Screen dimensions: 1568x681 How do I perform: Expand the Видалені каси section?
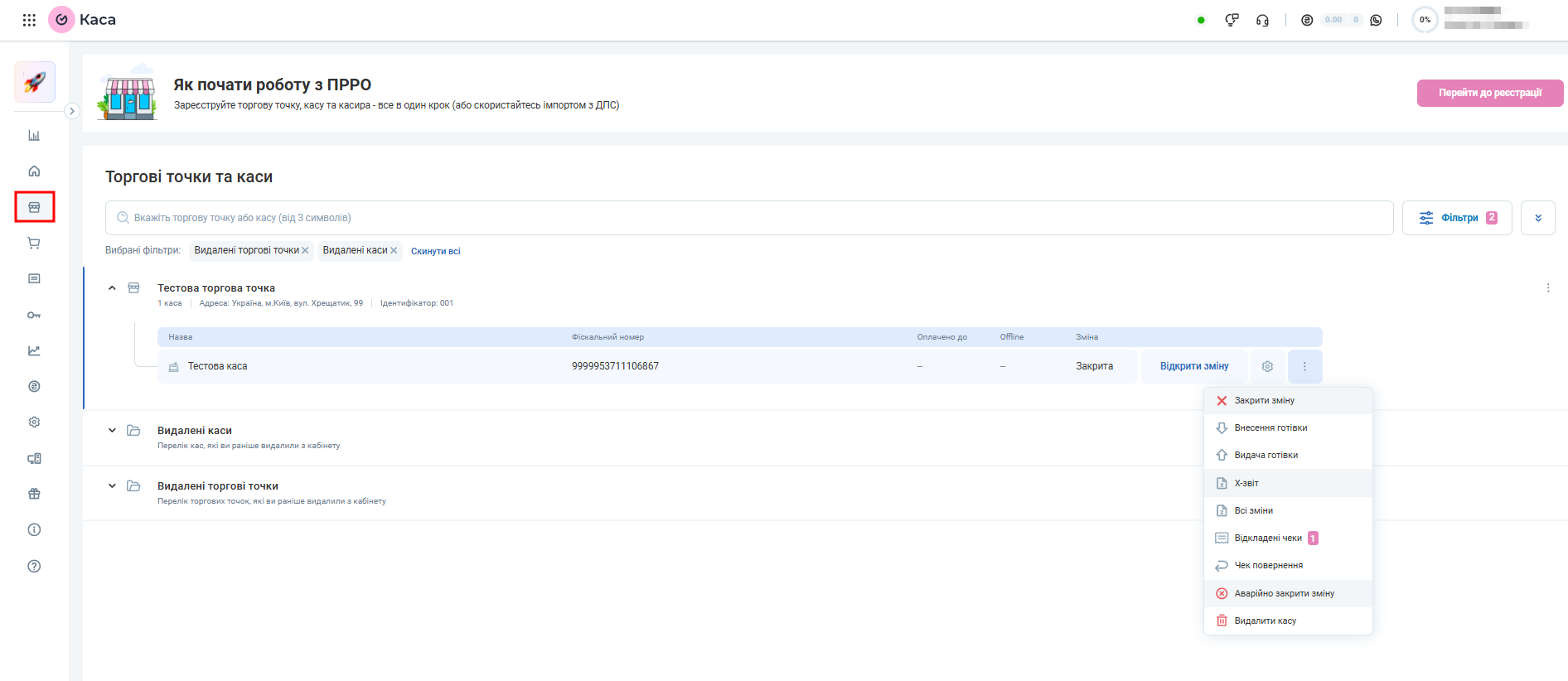(x=112, y=430)
